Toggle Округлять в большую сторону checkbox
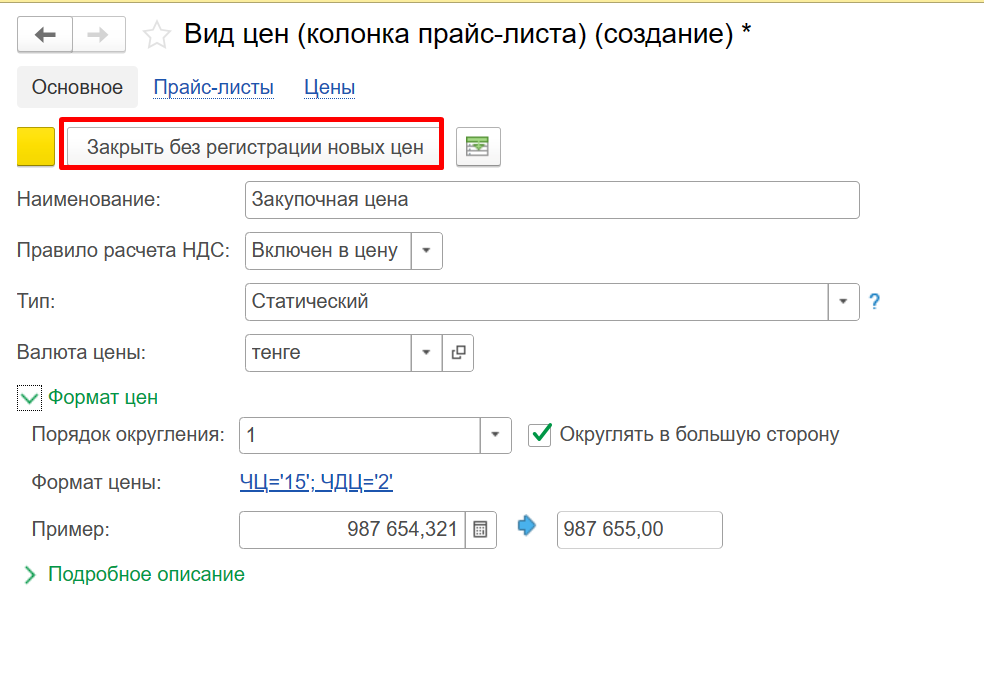Viewport: 984px width, 681px height. point(540,435)
